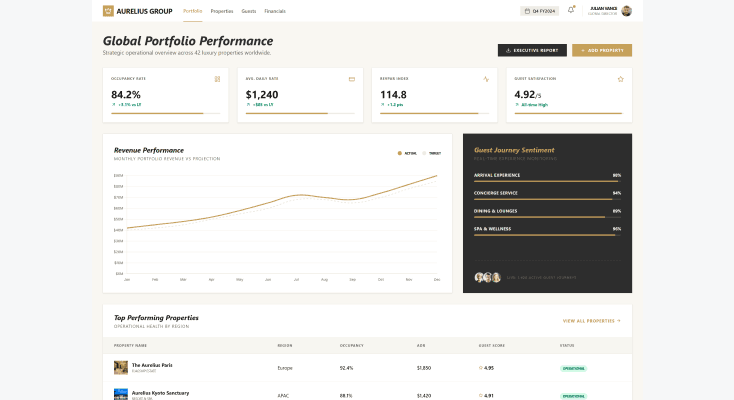Click the trend arrow beside All-time High
734x400 pixels.
pos(516,105)
